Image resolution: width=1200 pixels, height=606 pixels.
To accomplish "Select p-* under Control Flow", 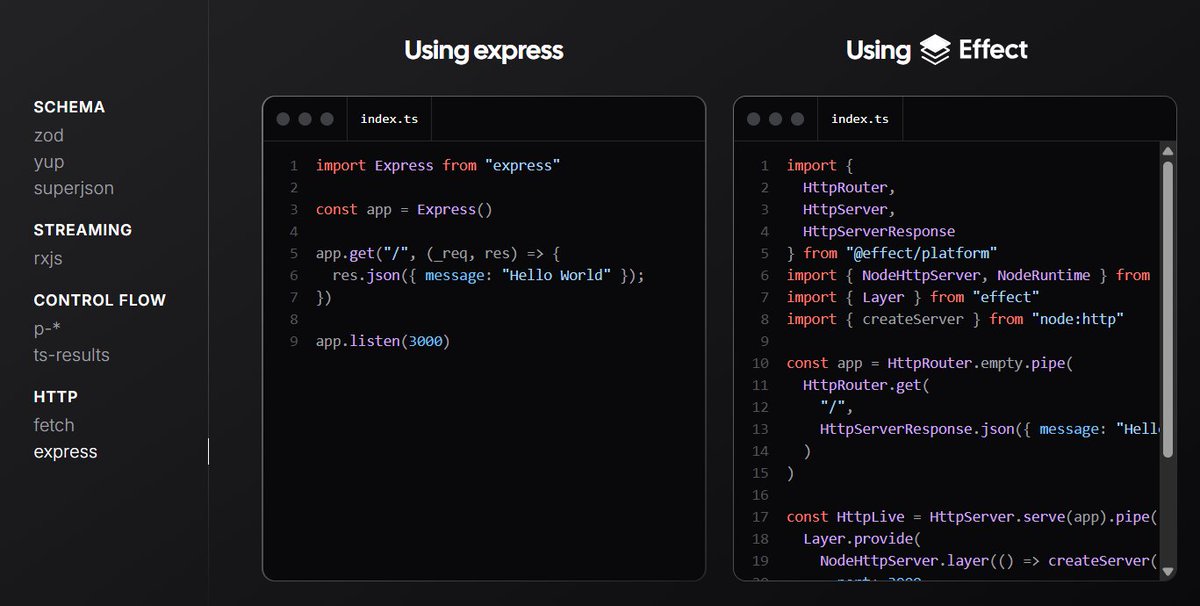I will click(x=47, y=329).
